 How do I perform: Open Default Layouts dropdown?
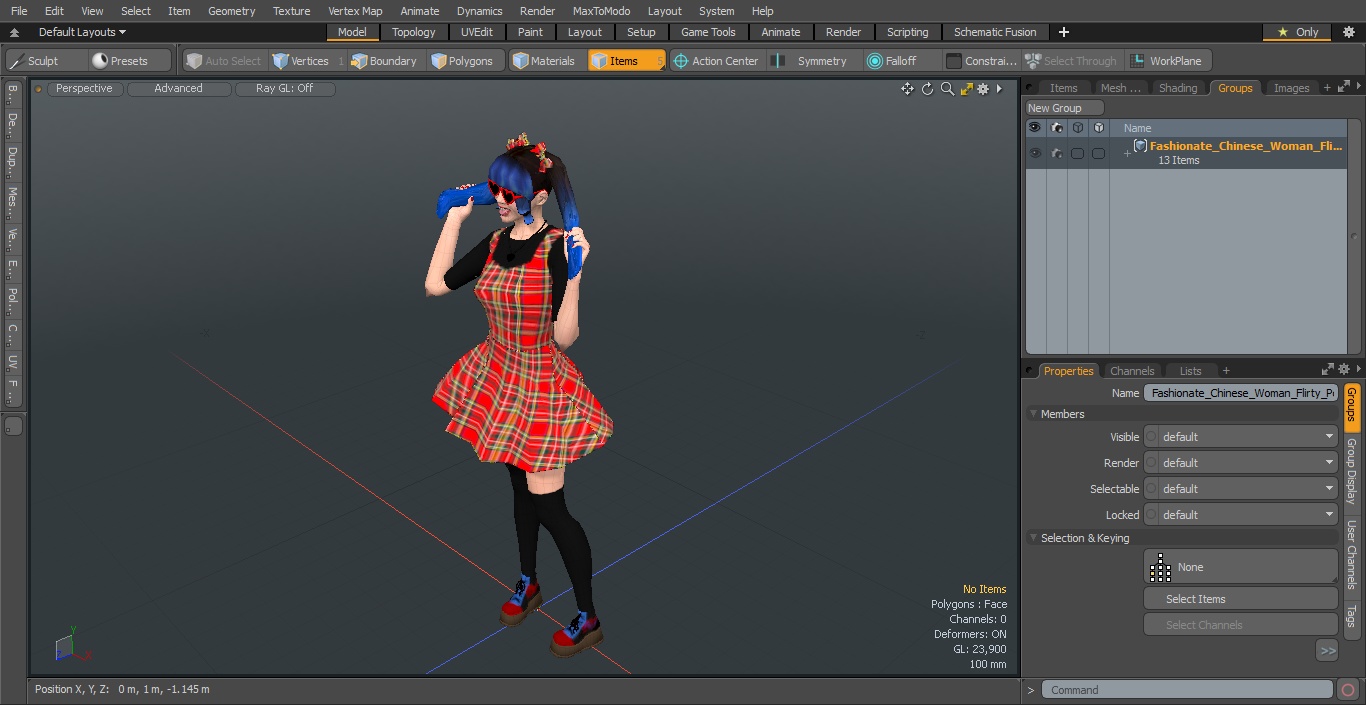click(x=82, y=32)
